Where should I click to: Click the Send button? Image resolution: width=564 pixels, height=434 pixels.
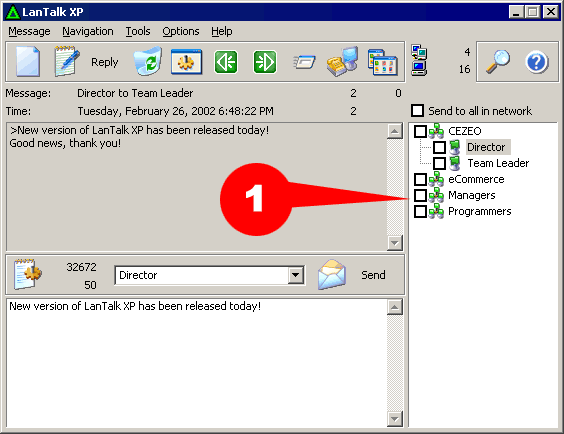(373, 275)
